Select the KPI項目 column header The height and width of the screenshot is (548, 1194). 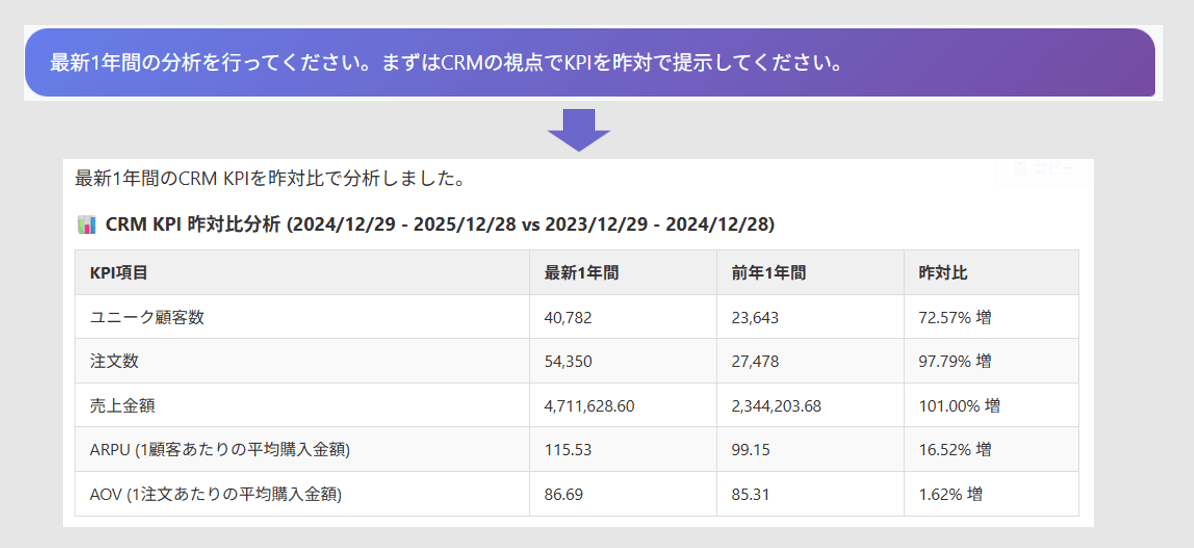(x=119, y=273)
